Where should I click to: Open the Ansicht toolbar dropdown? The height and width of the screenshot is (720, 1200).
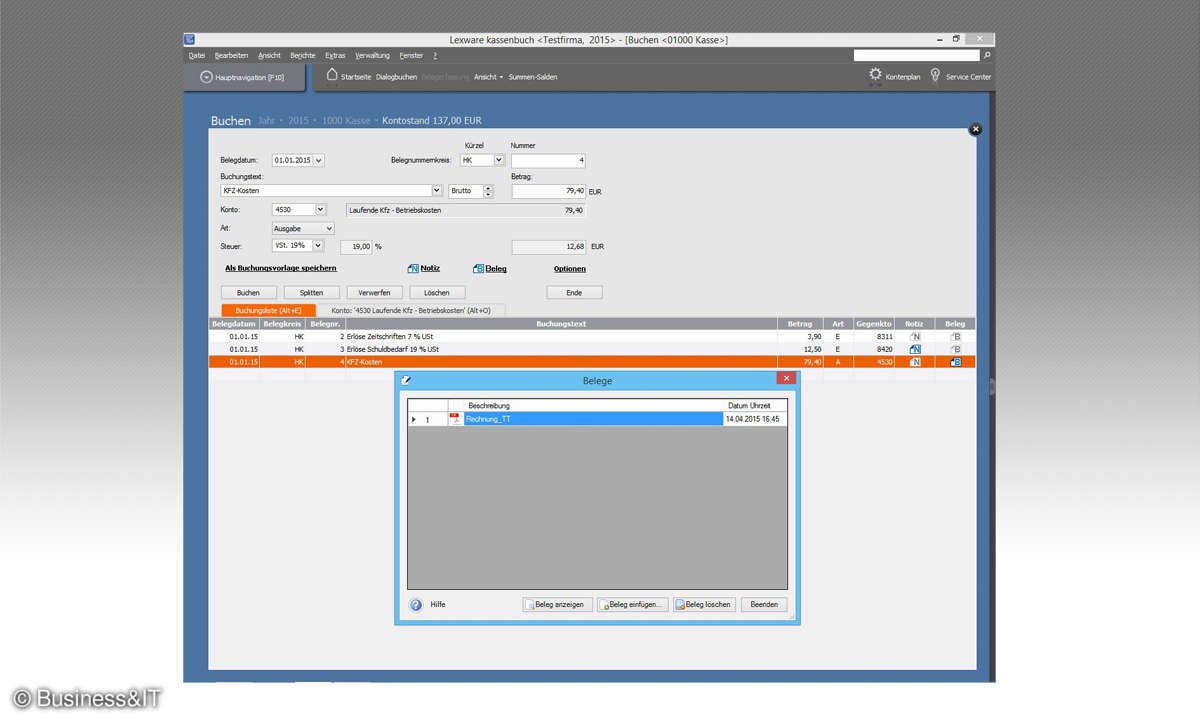[x=488, y=77]
